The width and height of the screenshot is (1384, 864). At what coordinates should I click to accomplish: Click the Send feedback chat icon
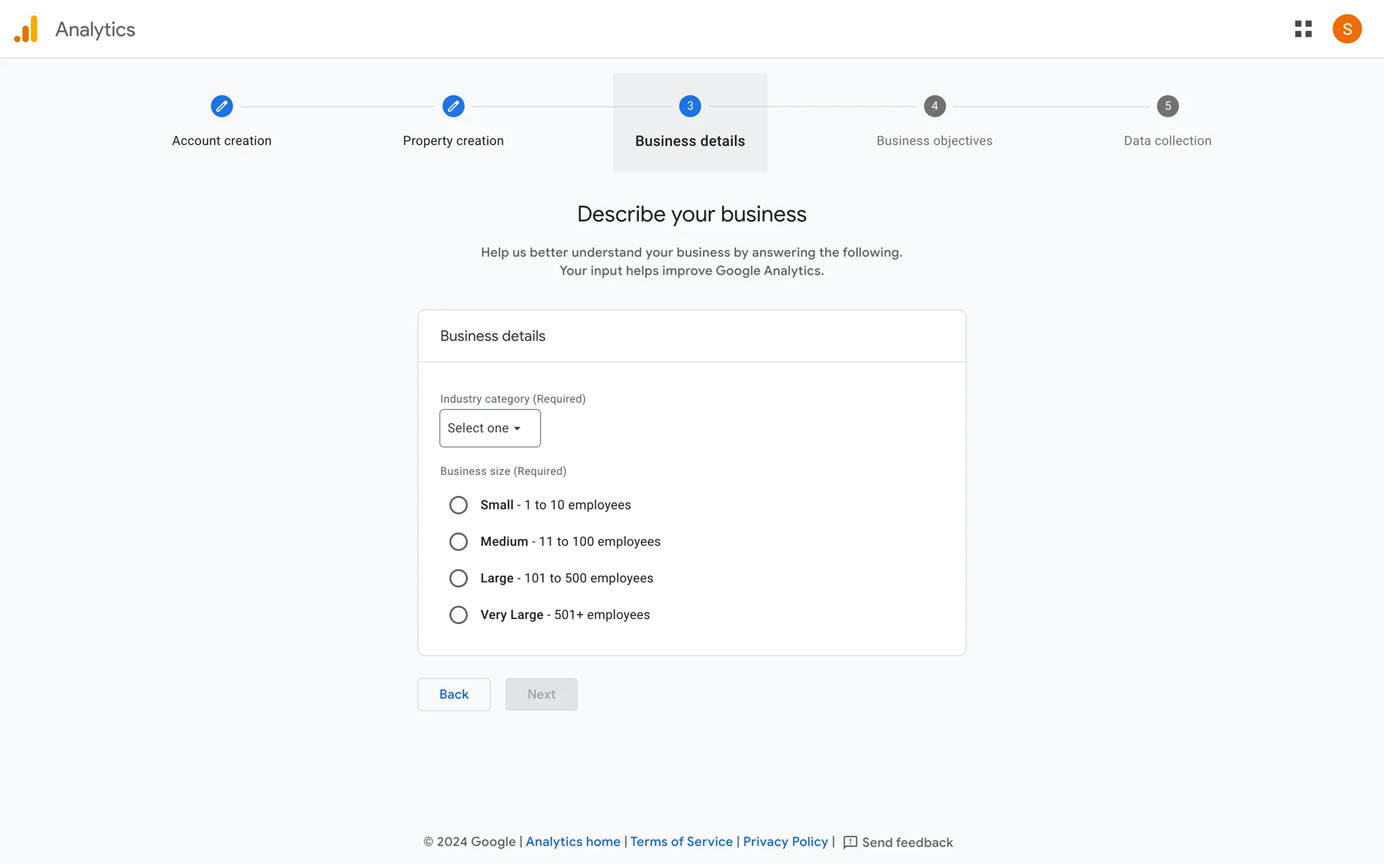pos(849,842)
